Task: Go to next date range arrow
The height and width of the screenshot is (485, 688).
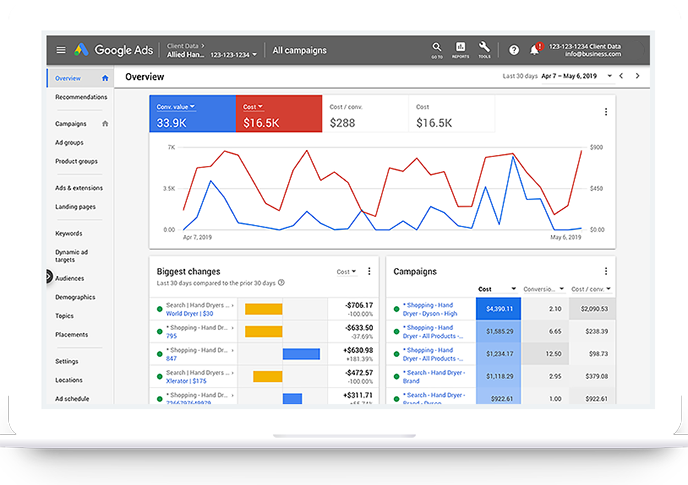Action: point(638,76)
